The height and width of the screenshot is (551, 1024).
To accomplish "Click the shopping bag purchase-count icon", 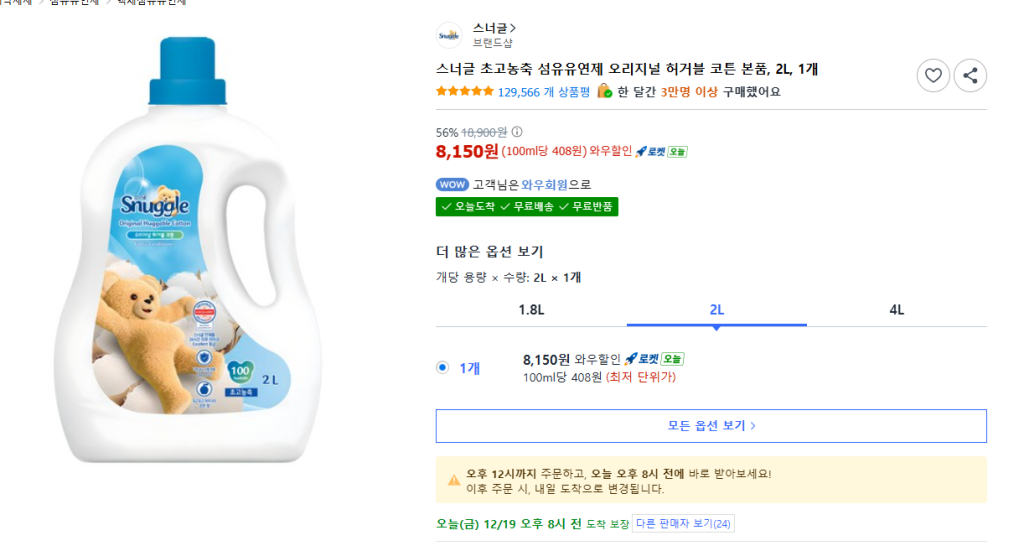I will tap(604, 91).
